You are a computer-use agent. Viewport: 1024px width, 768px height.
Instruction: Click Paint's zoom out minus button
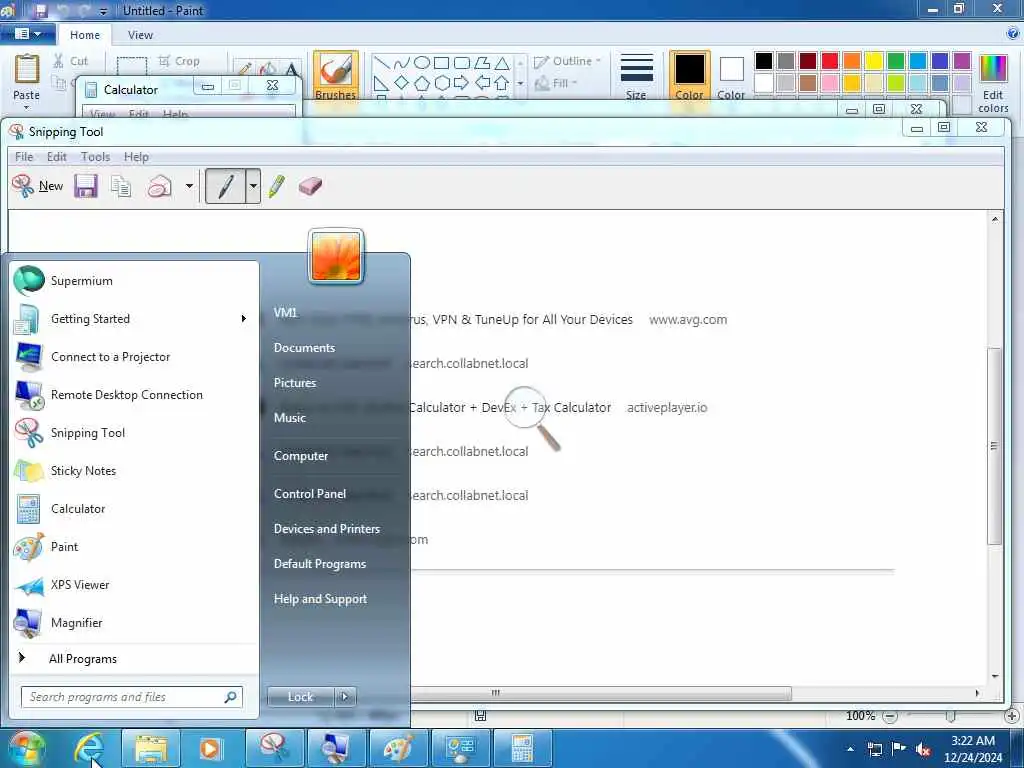889,716
